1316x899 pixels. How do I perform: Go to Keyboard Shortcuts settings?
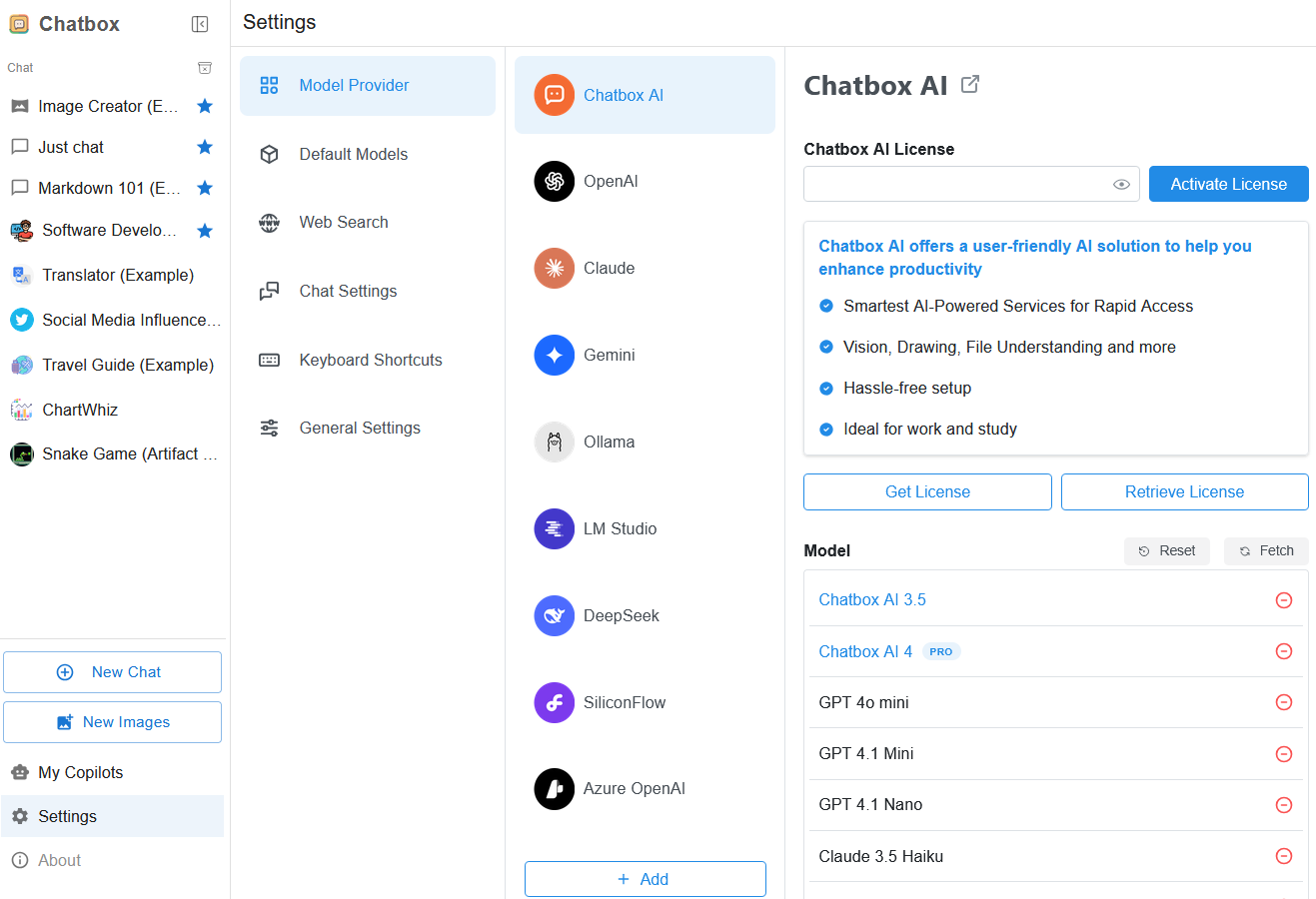(370, 360)
